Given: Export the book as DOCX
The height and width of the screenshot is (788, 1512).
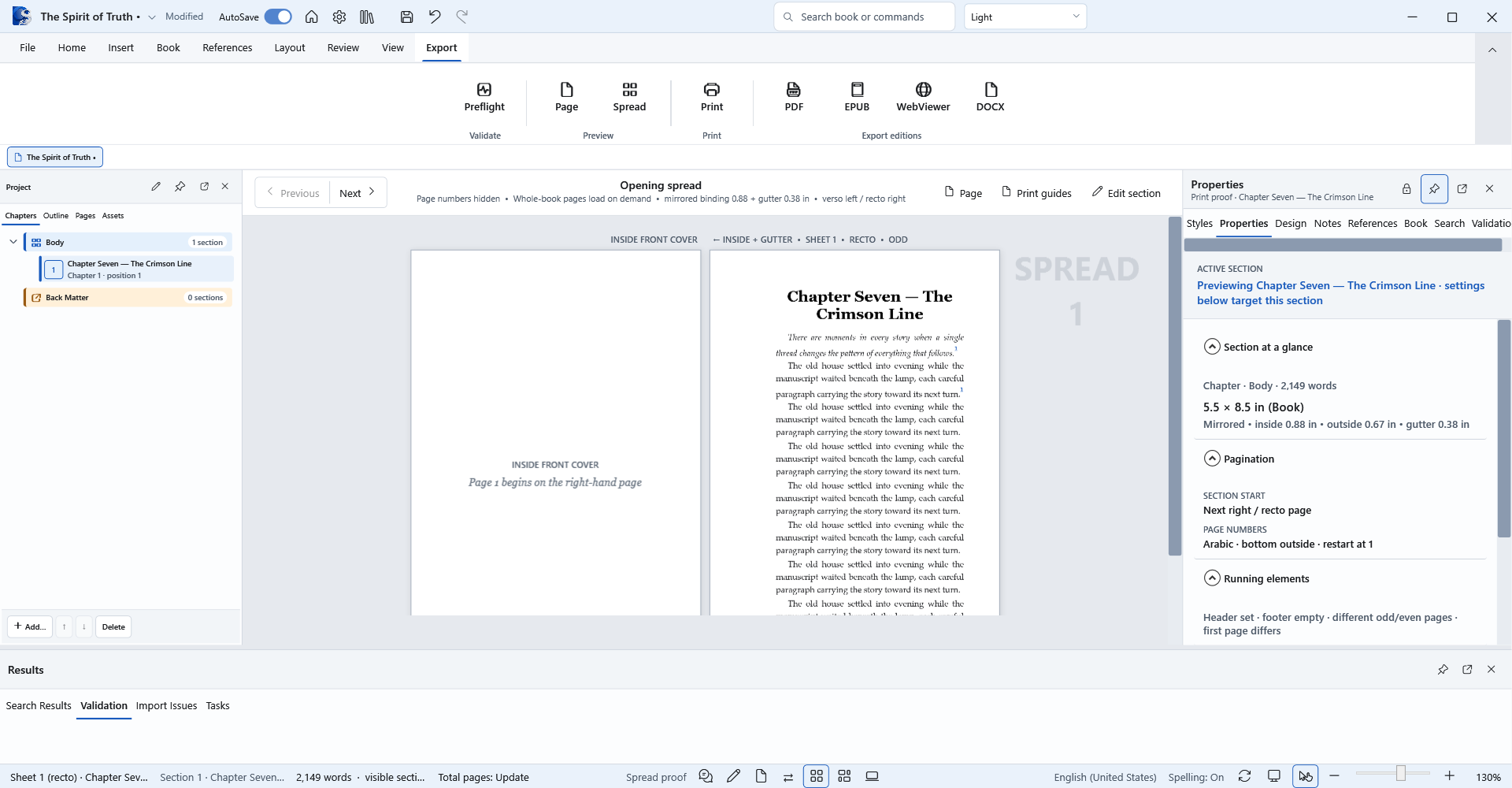Looking at the screenshot, I should 990,97.
